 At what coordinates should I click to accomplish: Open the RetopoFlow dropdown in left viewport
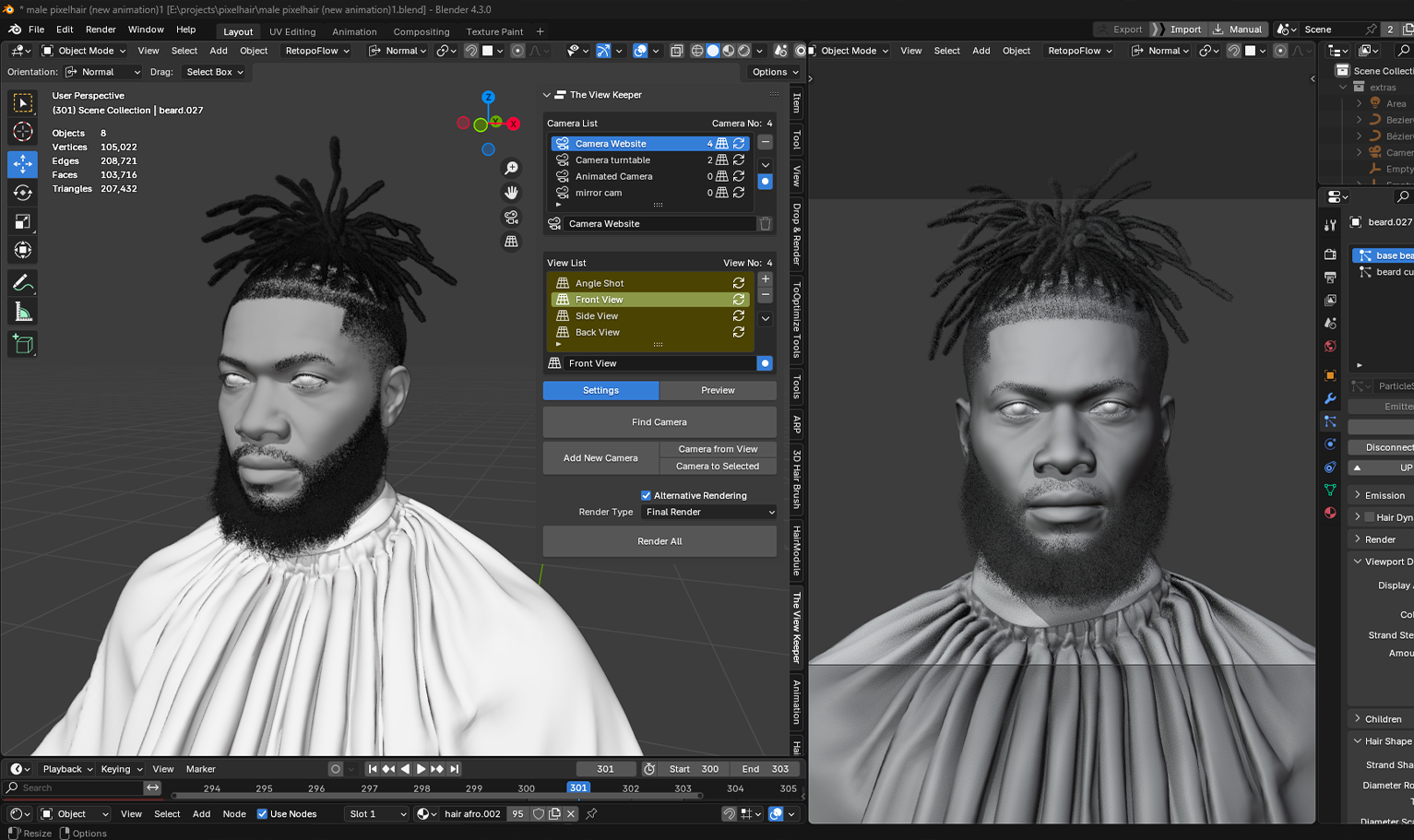(317, 51)
